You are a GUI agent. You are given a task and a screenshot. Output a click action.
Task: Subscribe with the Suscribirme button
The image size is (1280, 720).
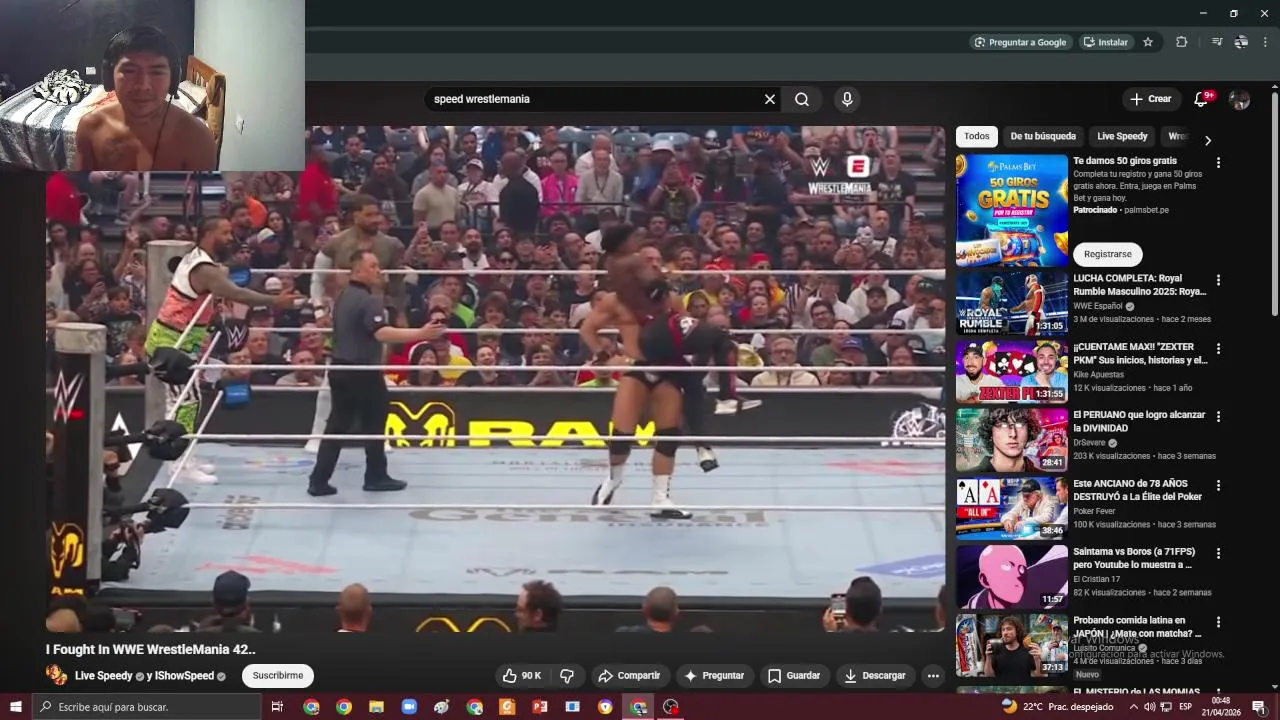278,676
